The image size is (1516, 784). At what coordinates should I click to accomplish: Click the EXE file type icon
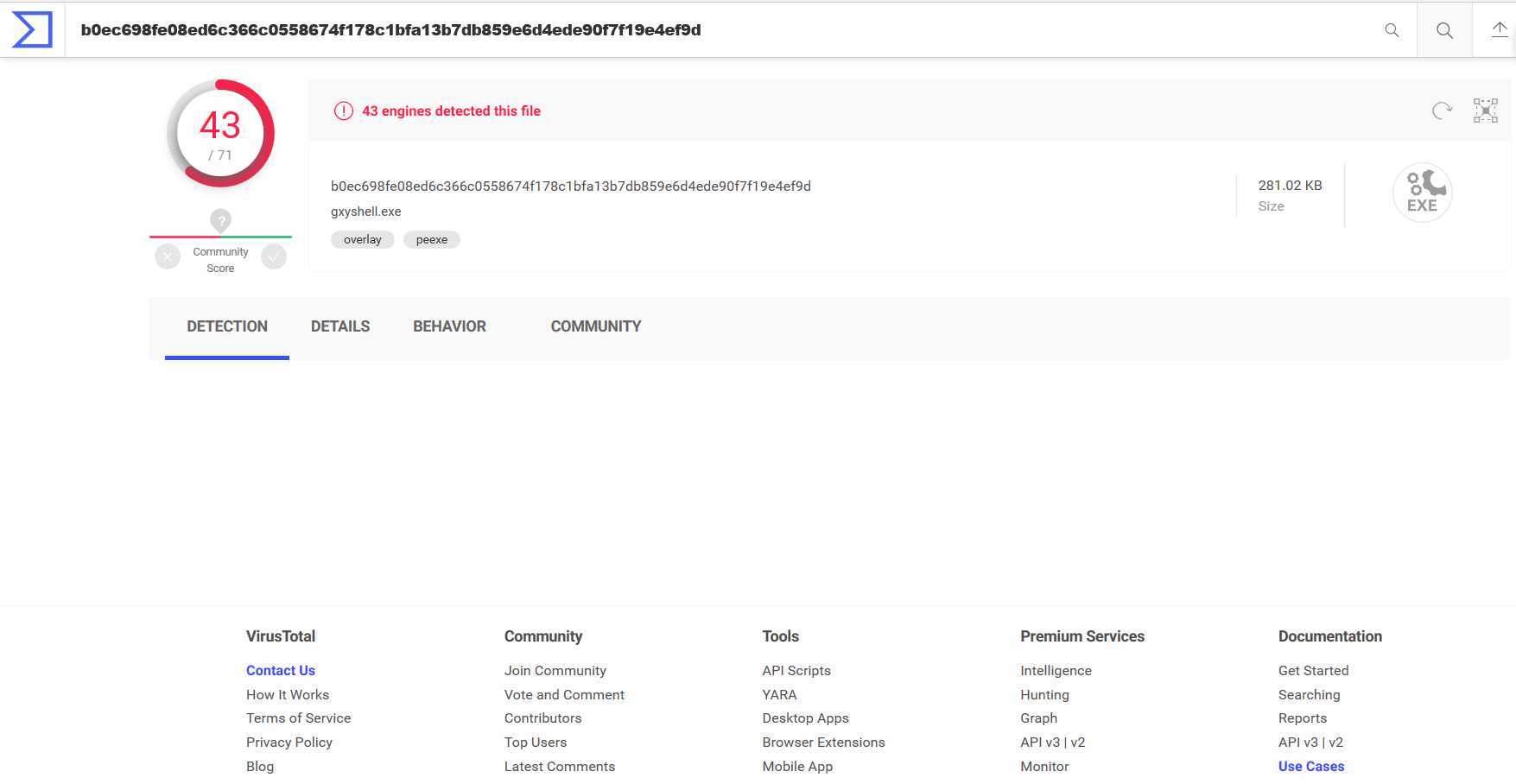pyautogui.click(x=1422, y=193)
